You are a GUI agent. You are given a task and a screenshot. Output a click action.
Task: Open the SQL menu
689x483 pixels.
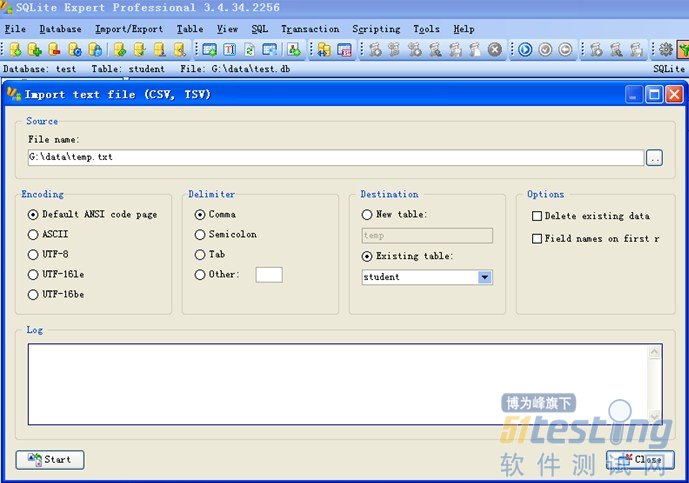[260, 29]
